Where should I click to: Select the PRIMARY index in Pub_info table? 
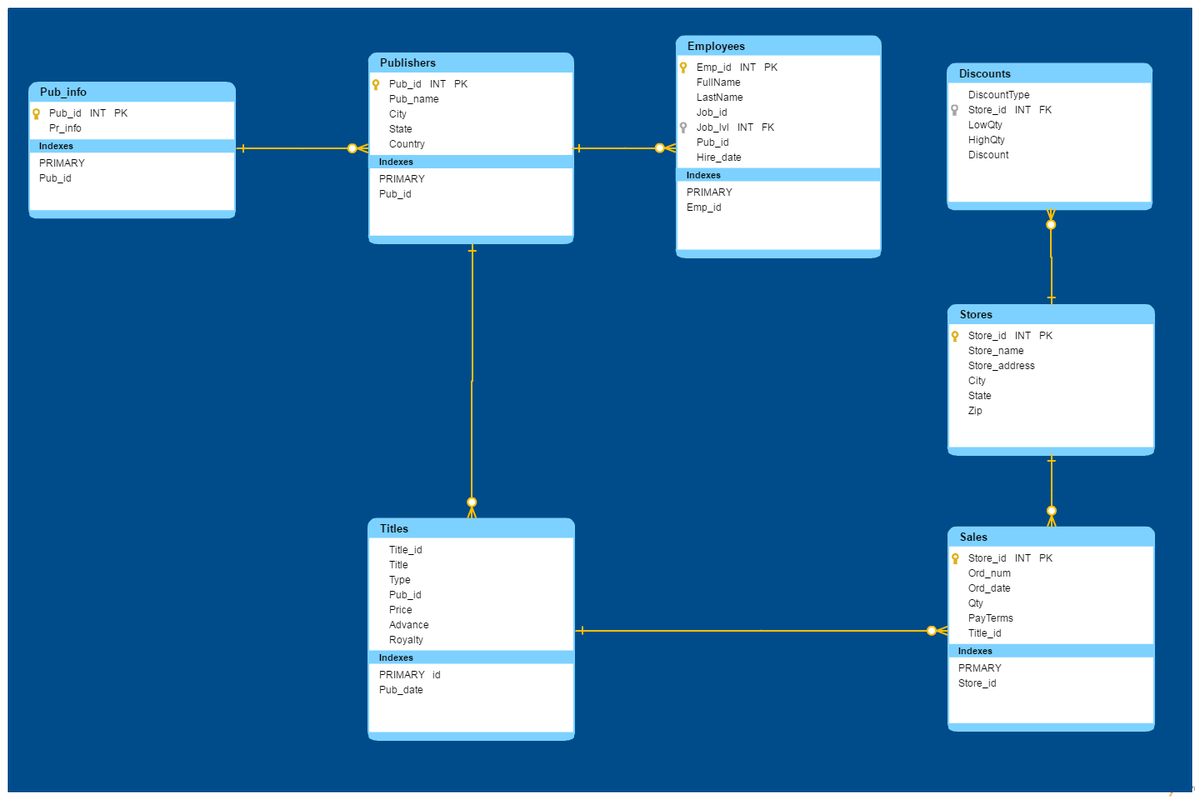(62, 163)
